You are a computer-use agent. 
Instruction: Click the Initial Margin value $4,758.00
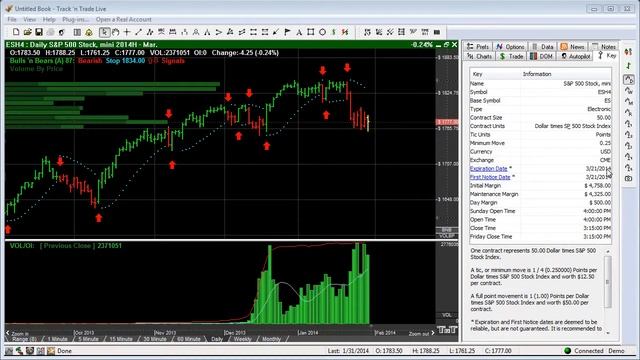(598, 186)
